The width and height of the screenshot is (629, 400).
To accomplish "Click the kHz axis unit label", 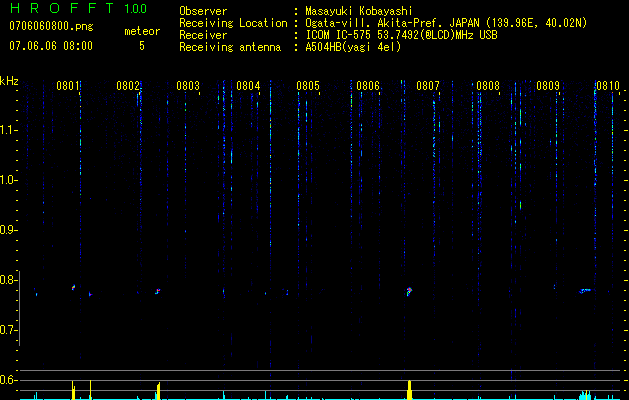I will (x=9, y=81).
